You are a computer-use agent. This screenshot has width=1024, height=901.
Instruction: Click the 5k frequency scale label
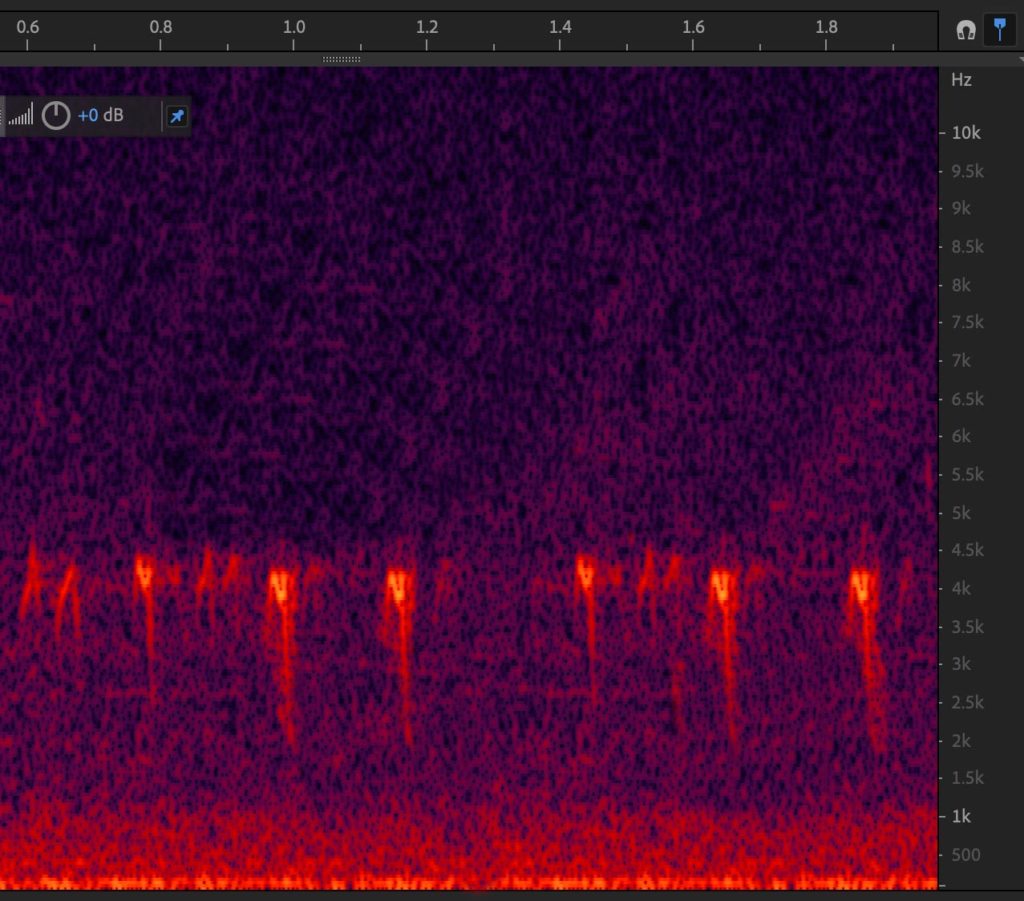[x=961, y=513]
